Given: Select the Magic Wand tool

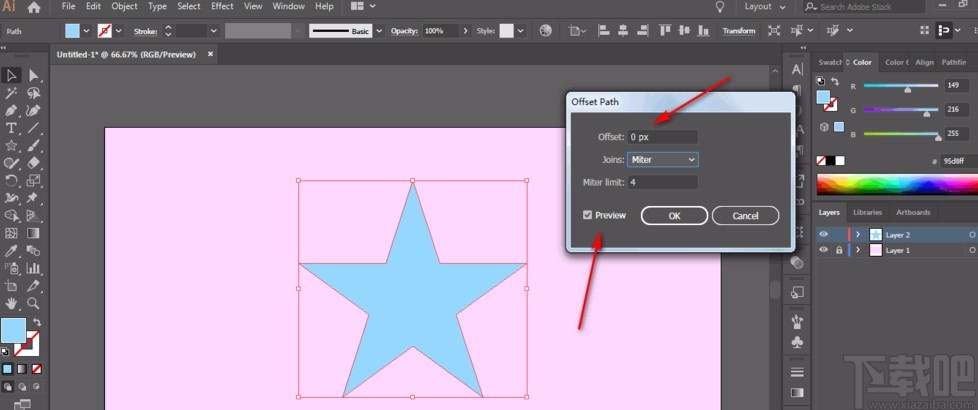Looking at the screenshot, I should click(11, 93).
